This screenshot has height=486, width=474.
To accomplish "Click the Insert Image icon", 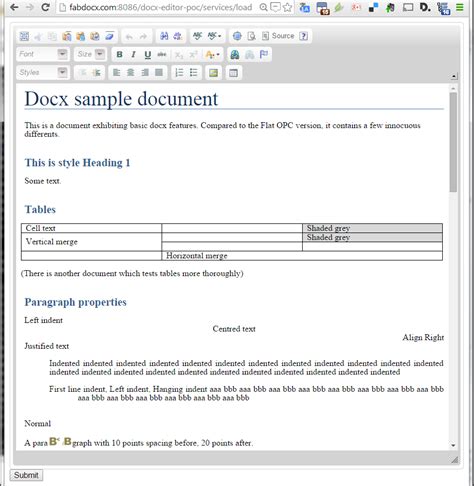I will click(x=213, y=72).
